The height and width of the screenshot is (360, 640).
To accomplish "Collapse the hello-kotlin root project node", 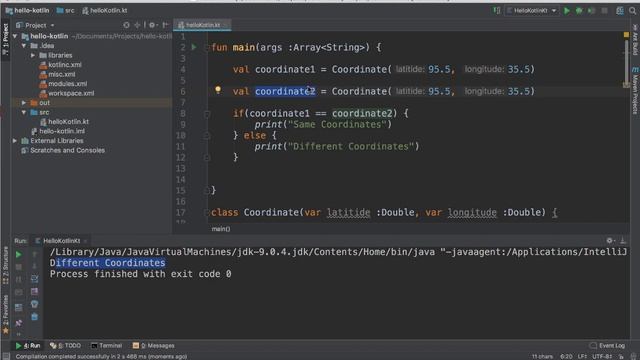I will (x=15, y=36).
